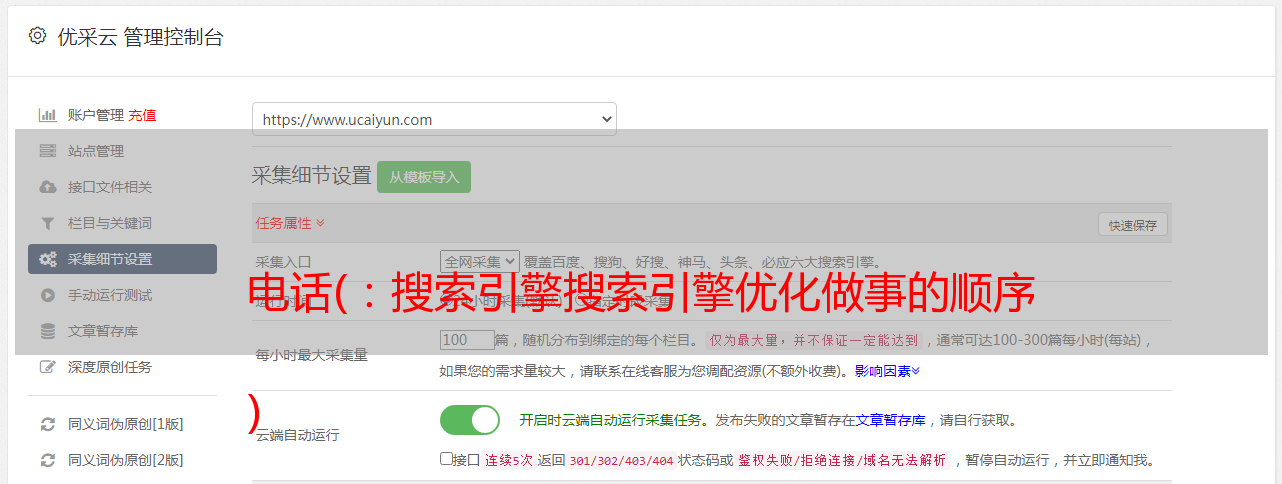Open 接口文件相关 in the sidebar
The image size is (1282, 484).
(x=110, y=187)
